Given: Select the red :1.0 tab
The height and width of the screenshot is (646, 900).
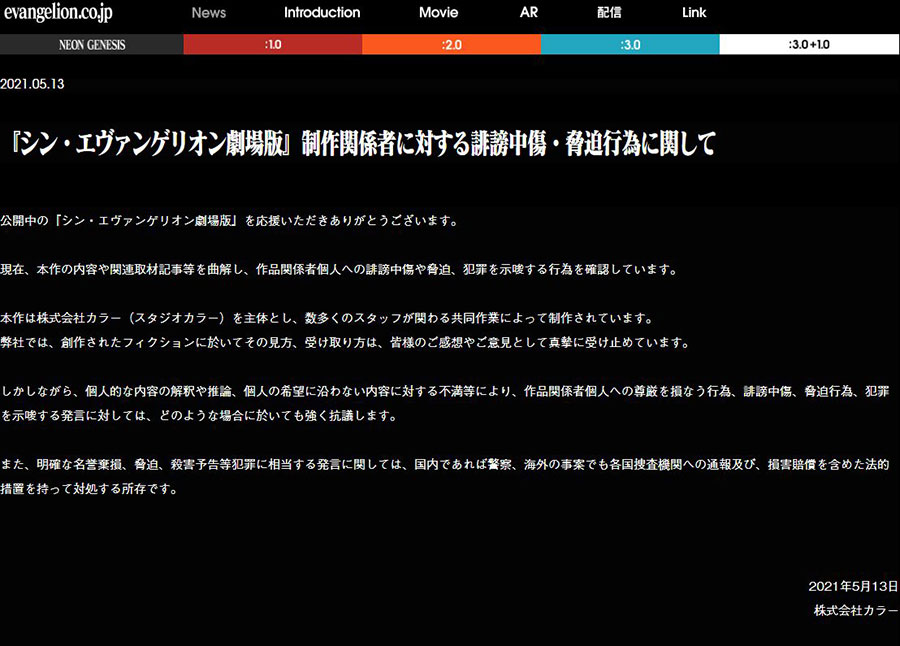Looking at the screenshot, I should coord(272,45).
